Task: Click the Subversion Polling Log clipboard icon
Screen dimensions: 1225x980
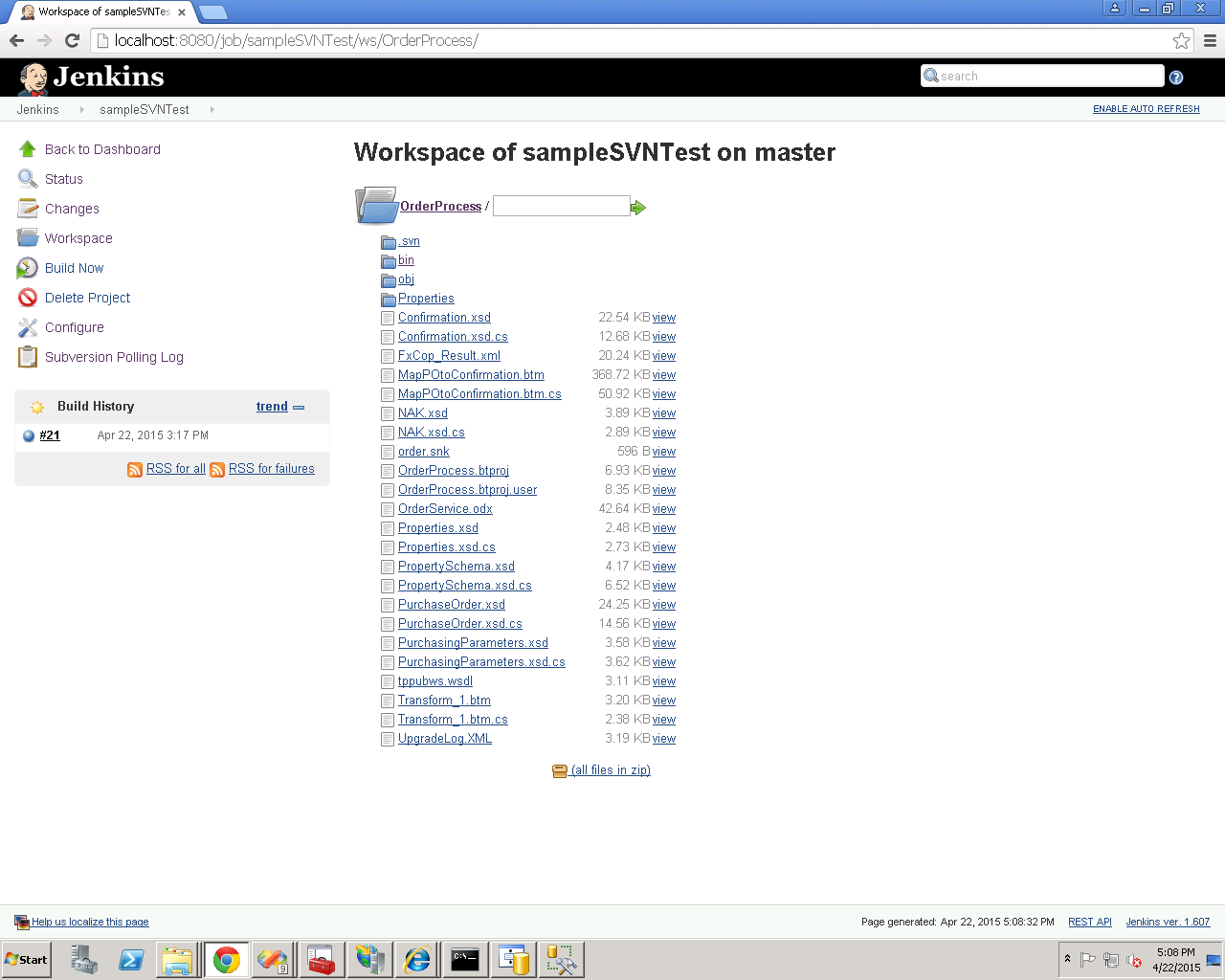Action: click(x=28, y=357)
